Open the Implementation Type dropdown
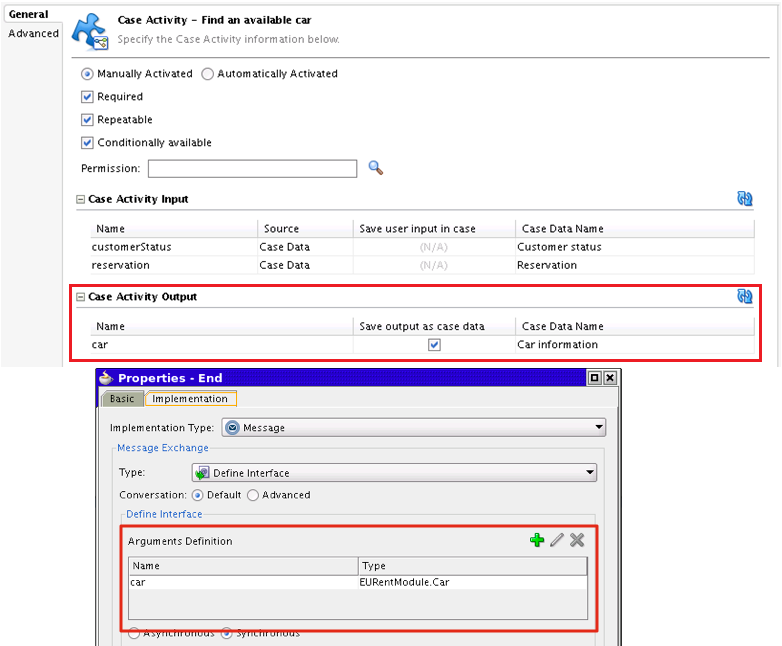This screenshot has height=646, width=782. (414, 428)
